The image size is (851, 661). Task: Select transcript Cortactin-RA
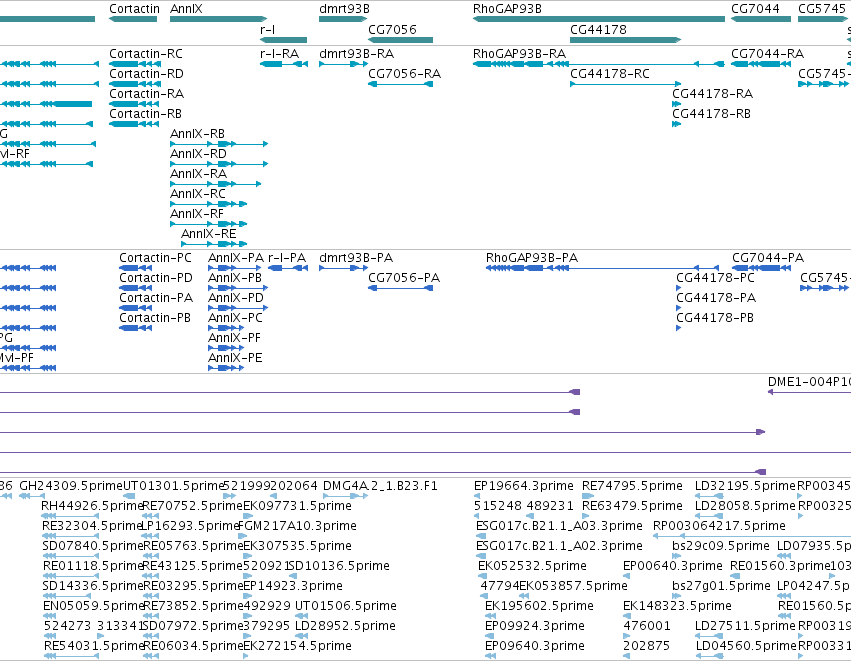click(x=135, y=104)
